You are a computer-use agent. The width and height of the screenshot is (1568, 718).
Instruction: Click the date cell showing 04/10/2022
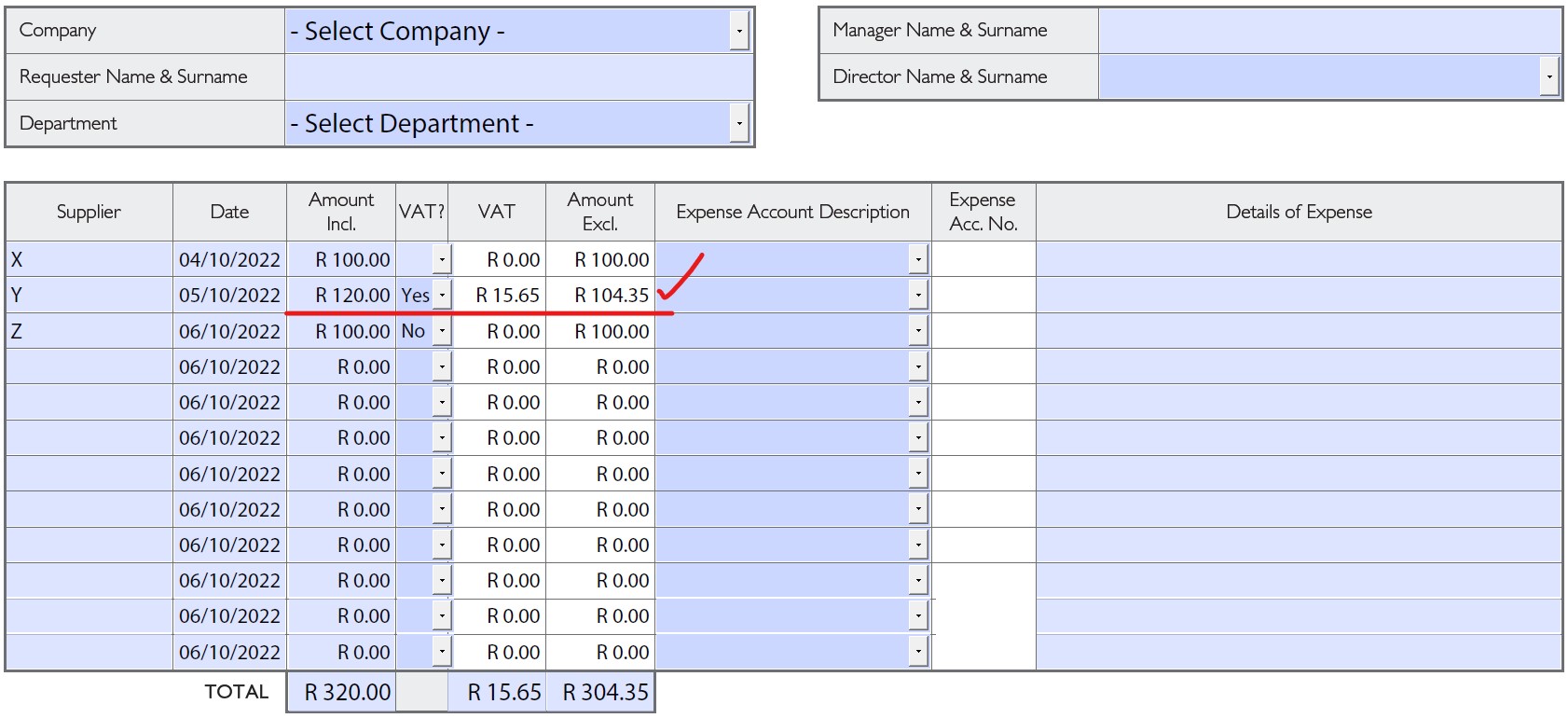229,259
